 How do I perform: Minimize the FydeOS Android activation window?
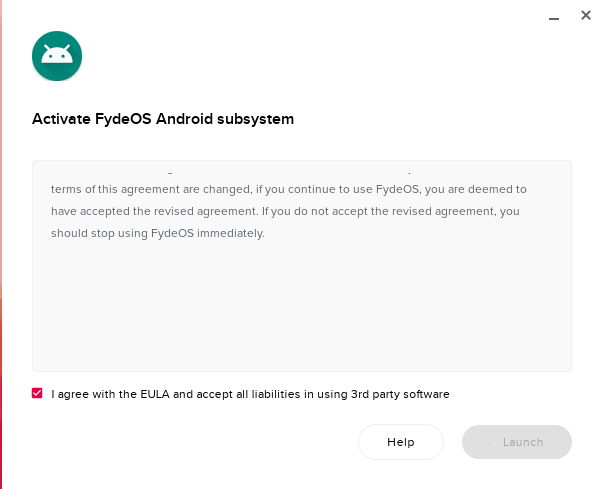point(554,18)
